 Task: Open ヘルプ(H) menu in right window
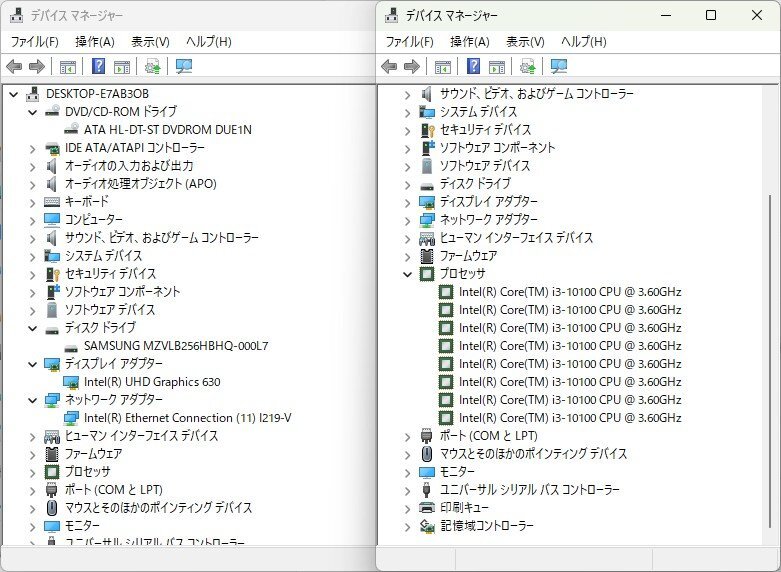point(584,41)
